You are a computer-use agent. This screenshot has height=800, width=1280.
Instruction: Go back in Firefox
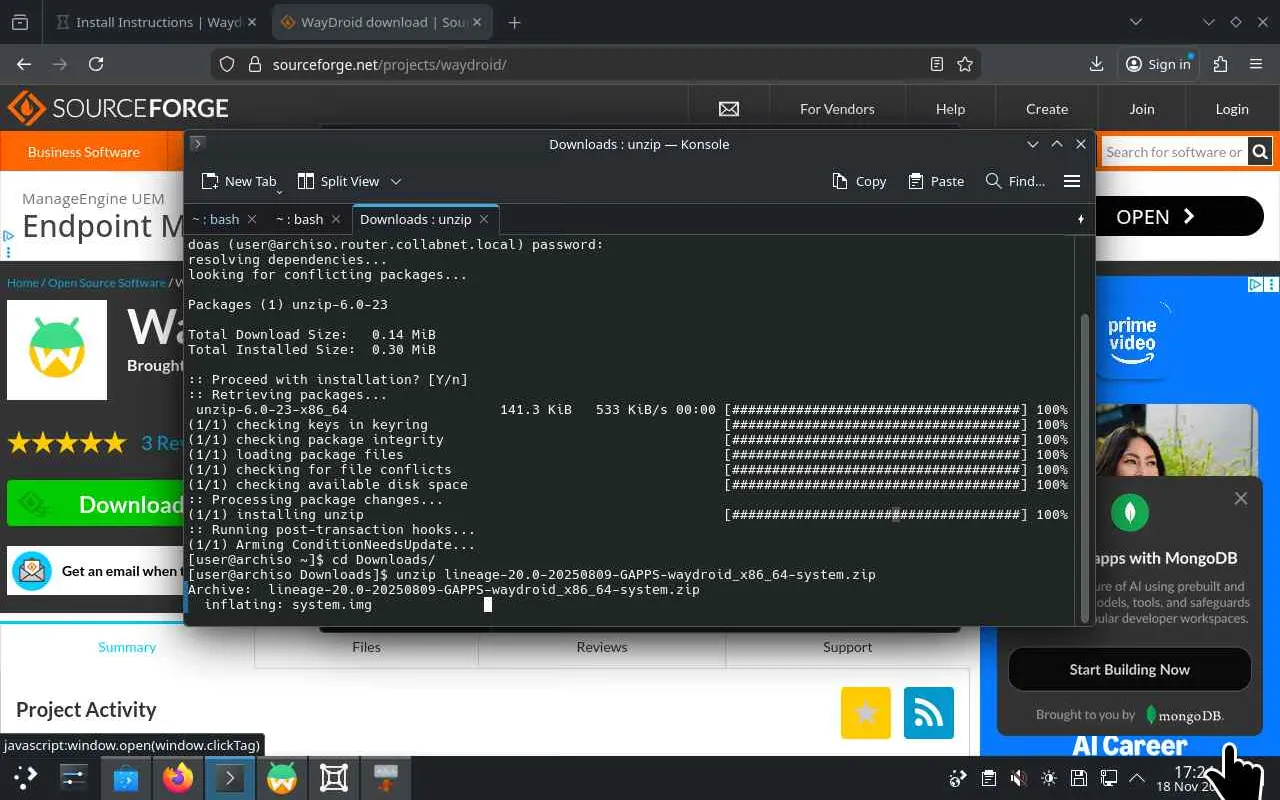(24, 64)
